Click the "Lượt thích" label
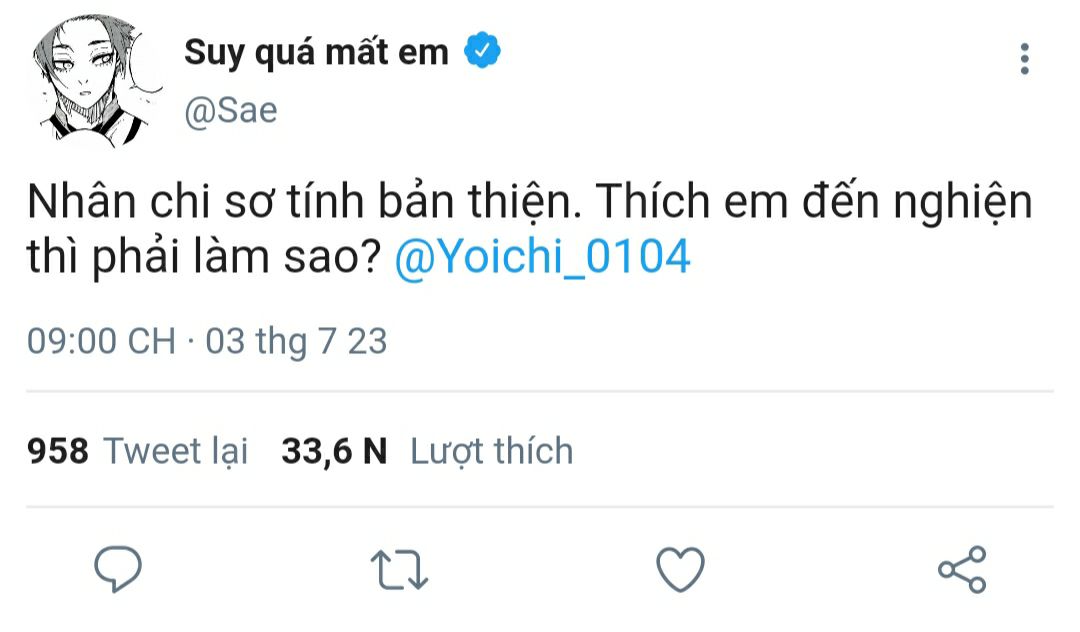This screenshot has height=632, width=1080. pos(492,451)
